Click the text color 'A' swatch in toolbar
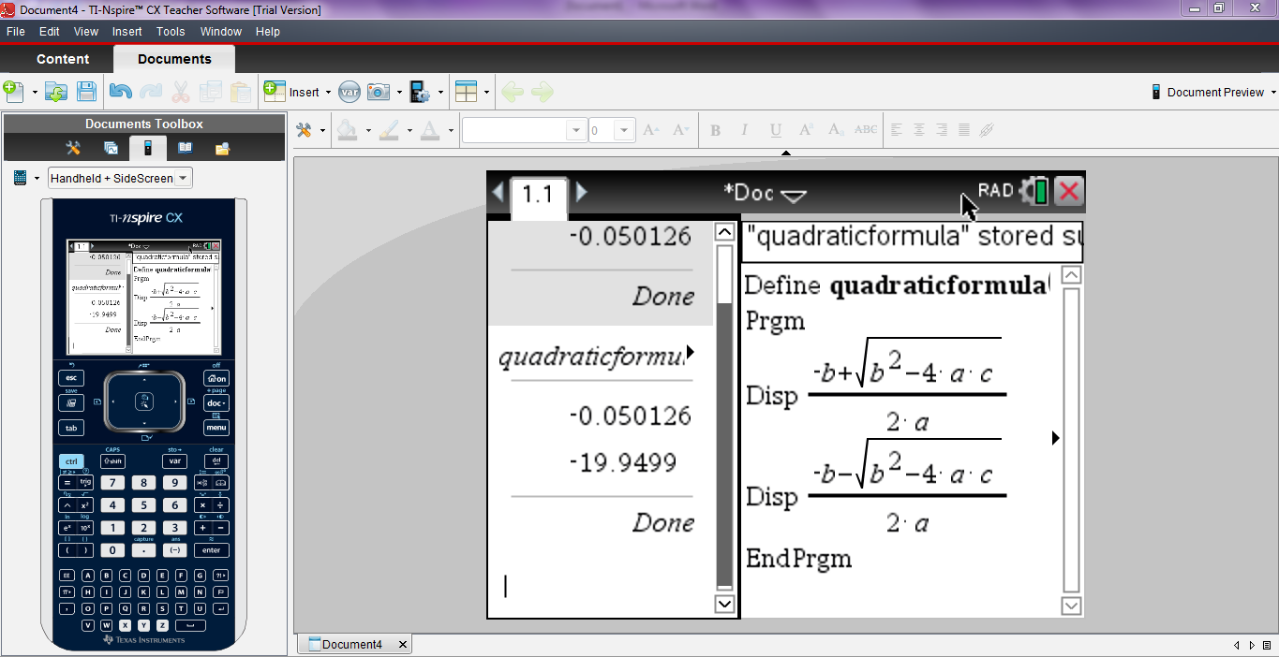 [429, 130]
